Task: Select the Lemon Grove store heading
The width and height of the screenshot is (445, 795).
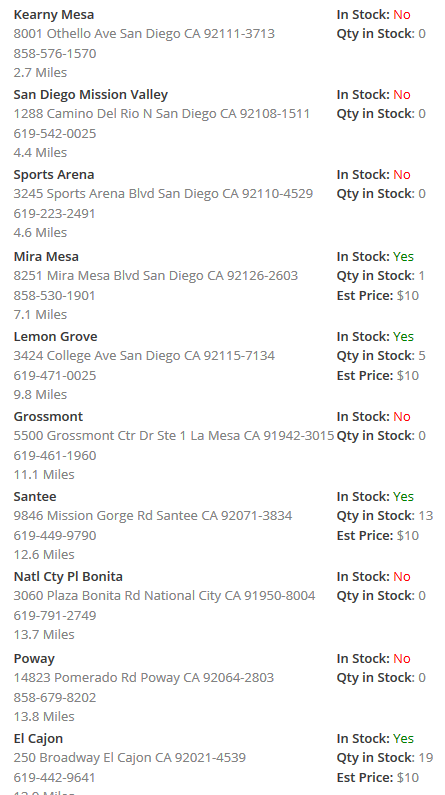Action: coord(55,337)
